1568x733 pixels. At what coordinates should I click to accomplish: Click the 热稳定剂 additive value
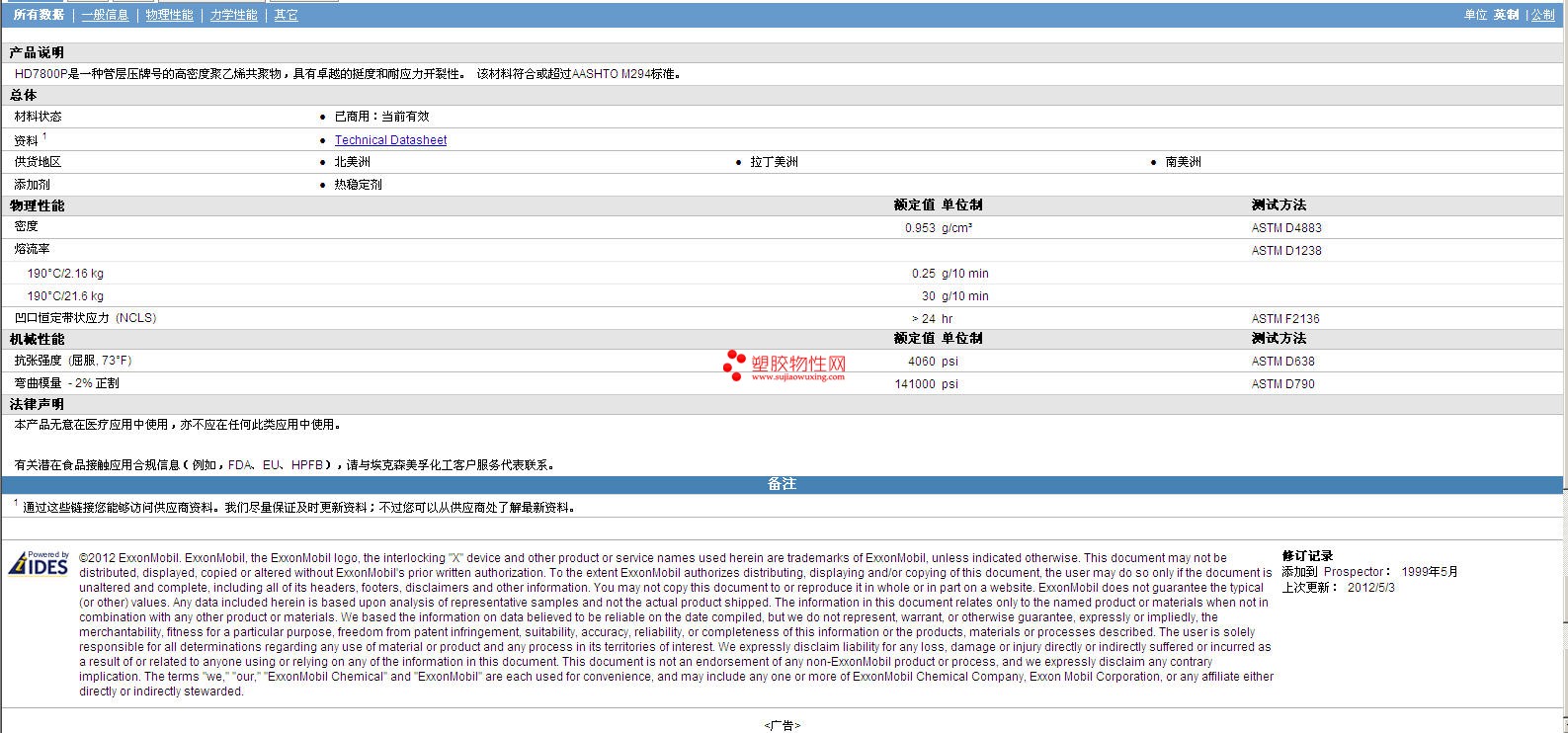click(358, 185)
